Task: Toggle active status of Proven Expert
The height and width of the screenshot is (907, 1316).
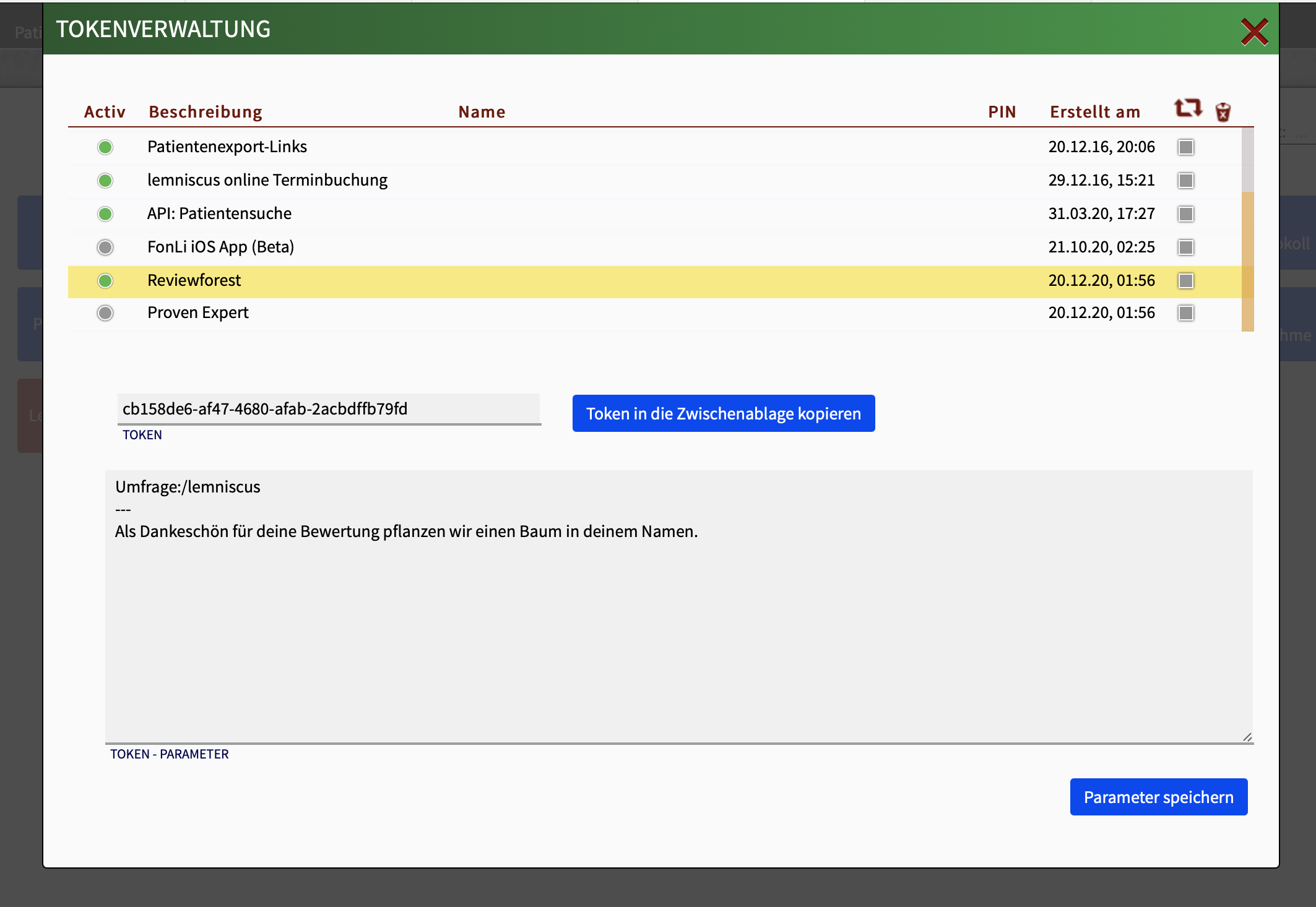Action: 105,313
